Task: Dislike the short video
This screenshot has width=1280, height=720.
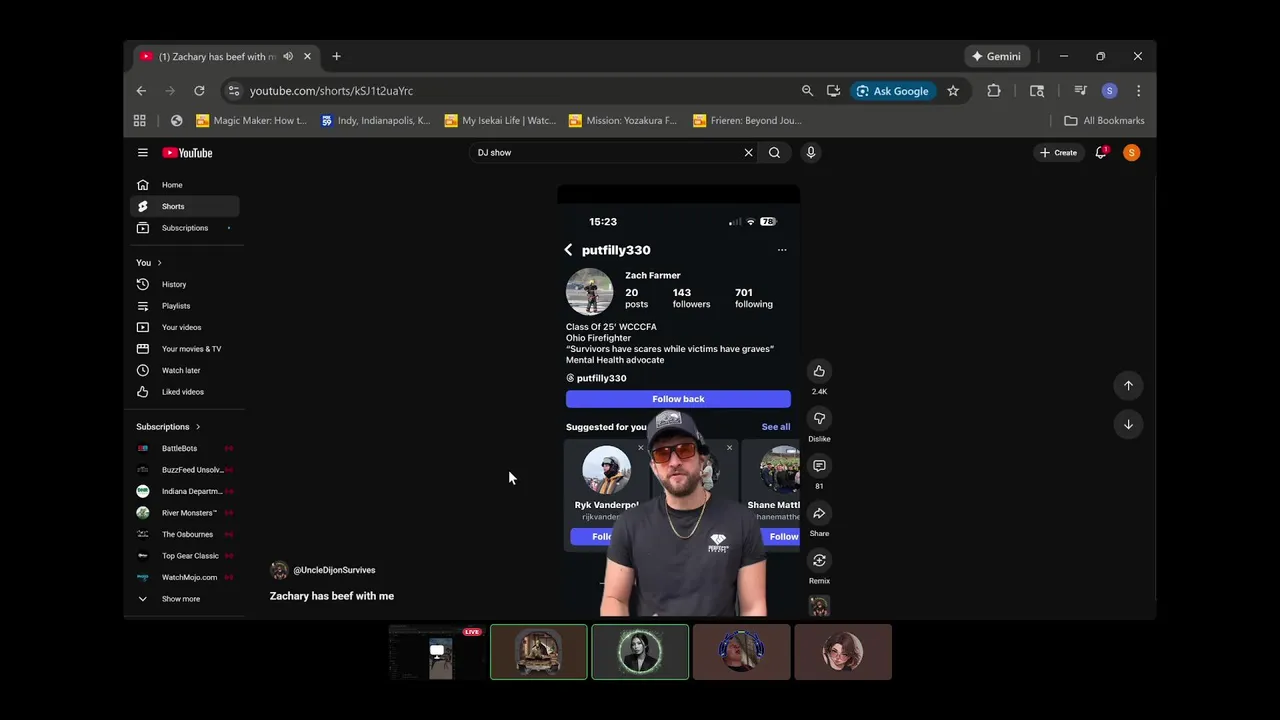Action: pyautogui.click(x=819, y=418)
